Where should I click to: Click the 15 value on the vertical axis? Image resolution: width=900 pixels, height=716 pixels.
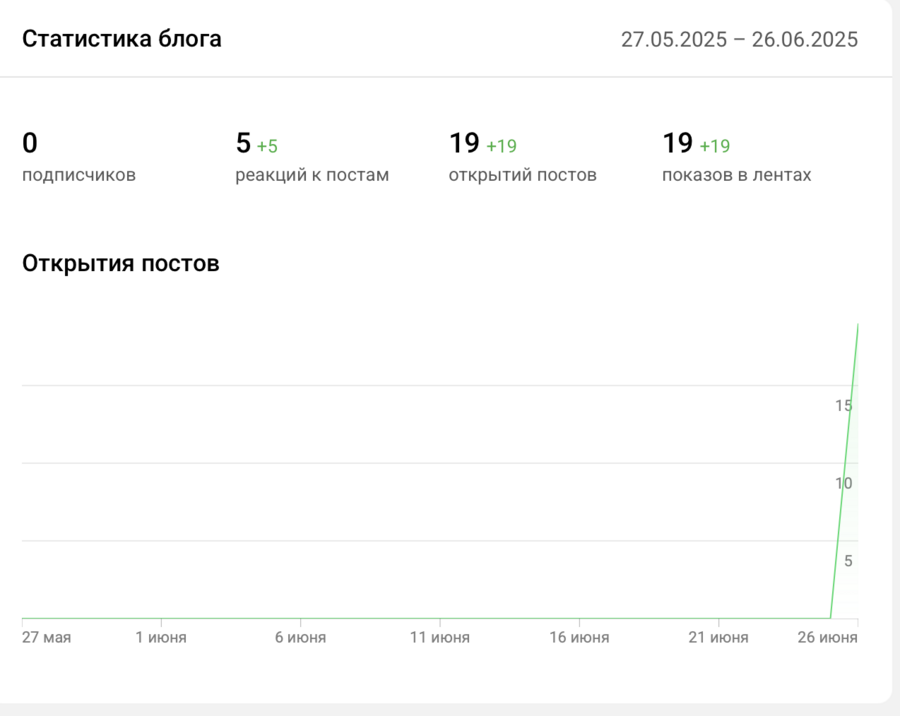(844, 405)
